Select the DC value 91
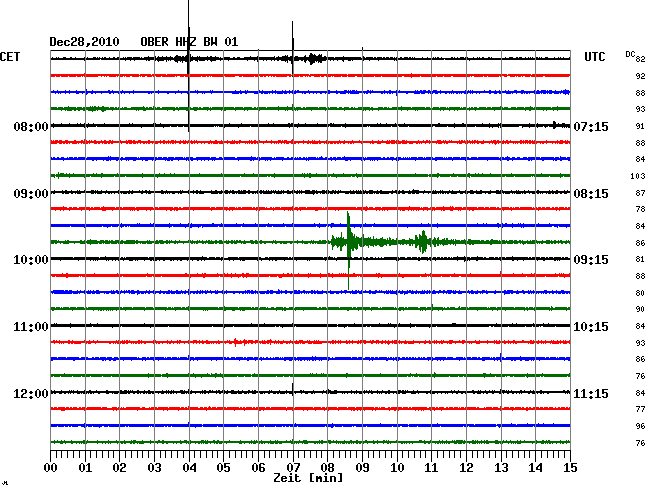650x494 pixels. (x=640, y=126)
